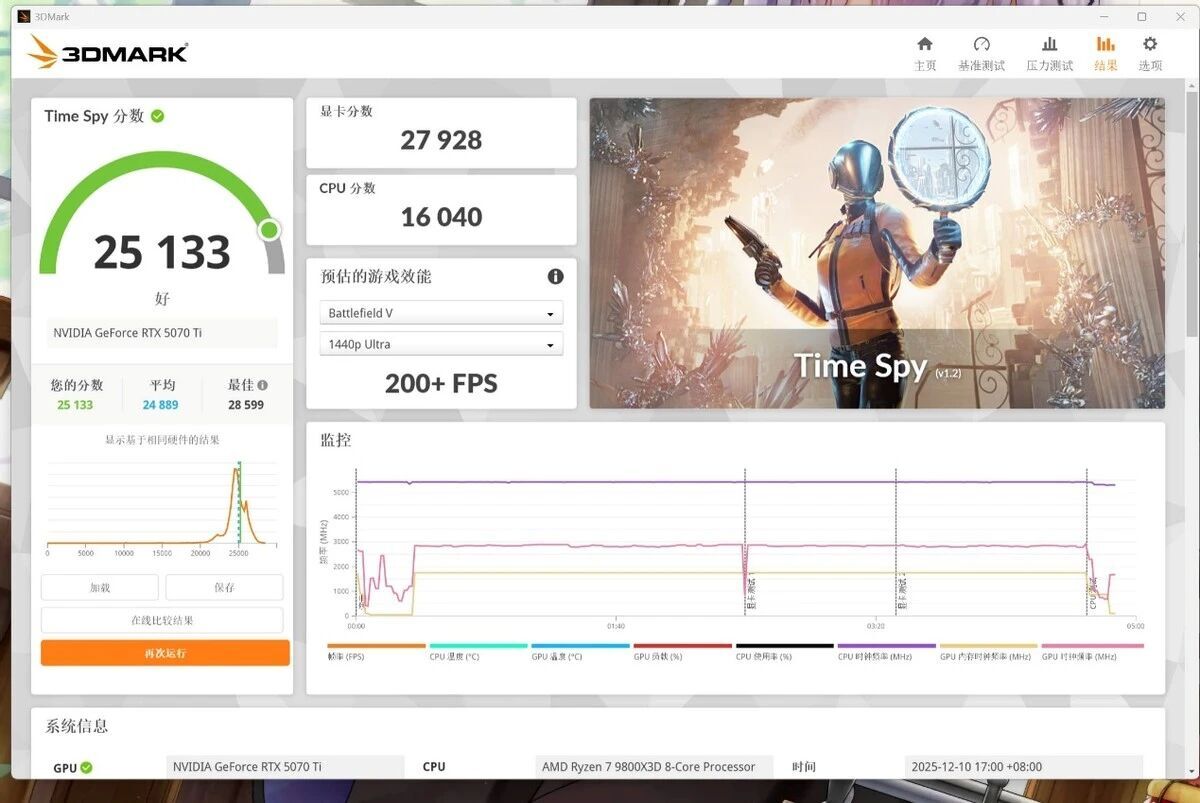The image size is (1200, 803).
Task: Click the info icon next to 预估的游戏效能
Action: coord(555,276)
